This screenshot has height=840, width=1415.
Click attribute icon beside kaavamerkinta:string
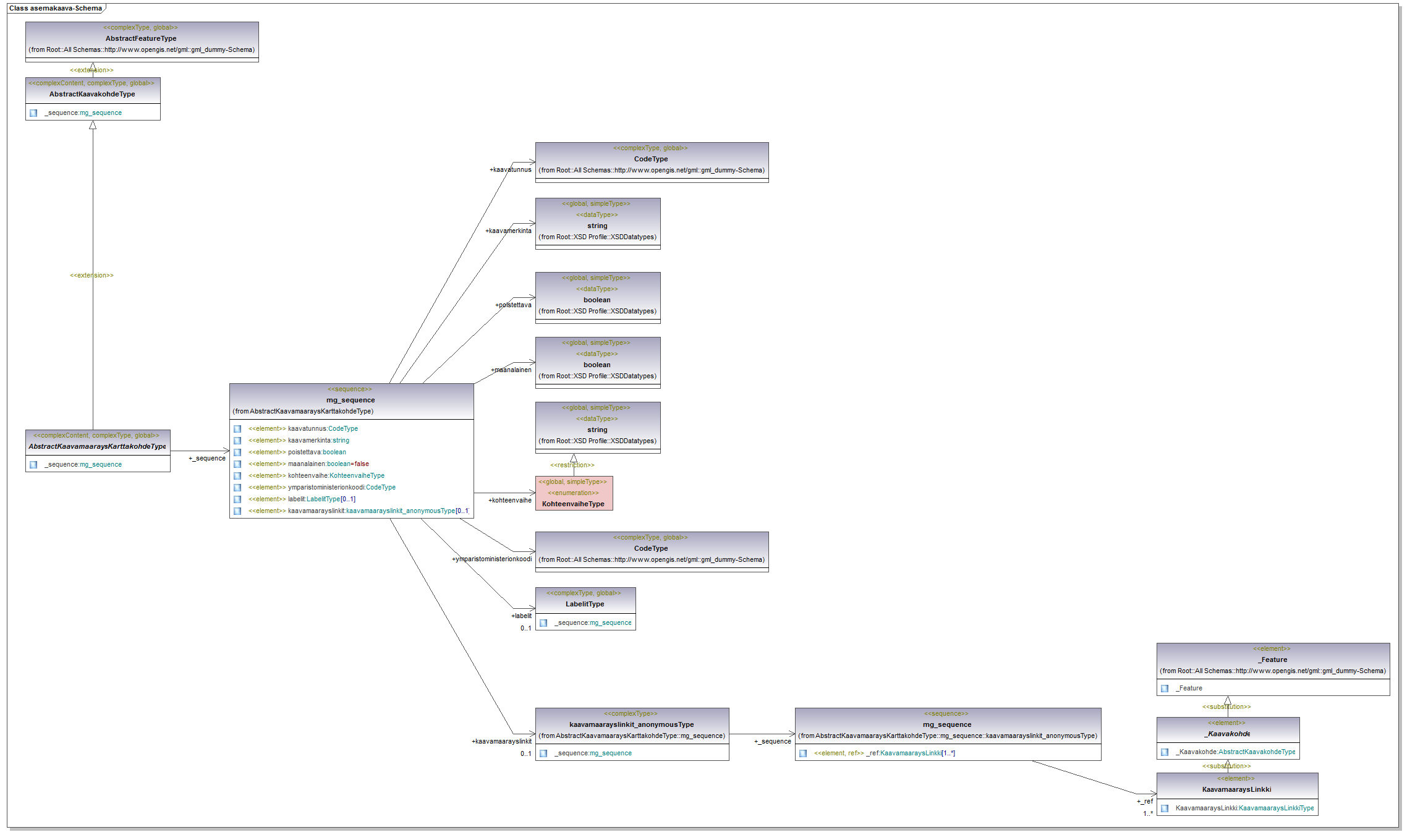click(237, 441)
